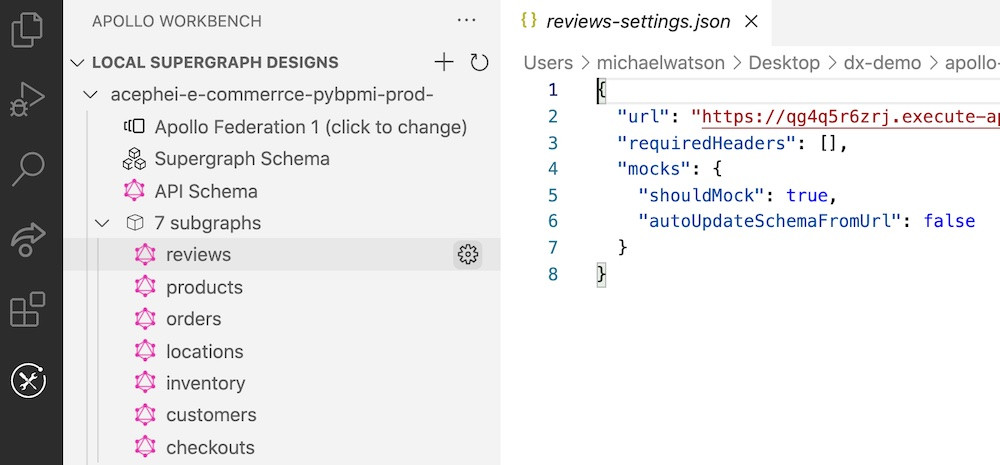Close the reviews-settings.json tab
The height and width of the screenshot is (465, 1000).
752,21
